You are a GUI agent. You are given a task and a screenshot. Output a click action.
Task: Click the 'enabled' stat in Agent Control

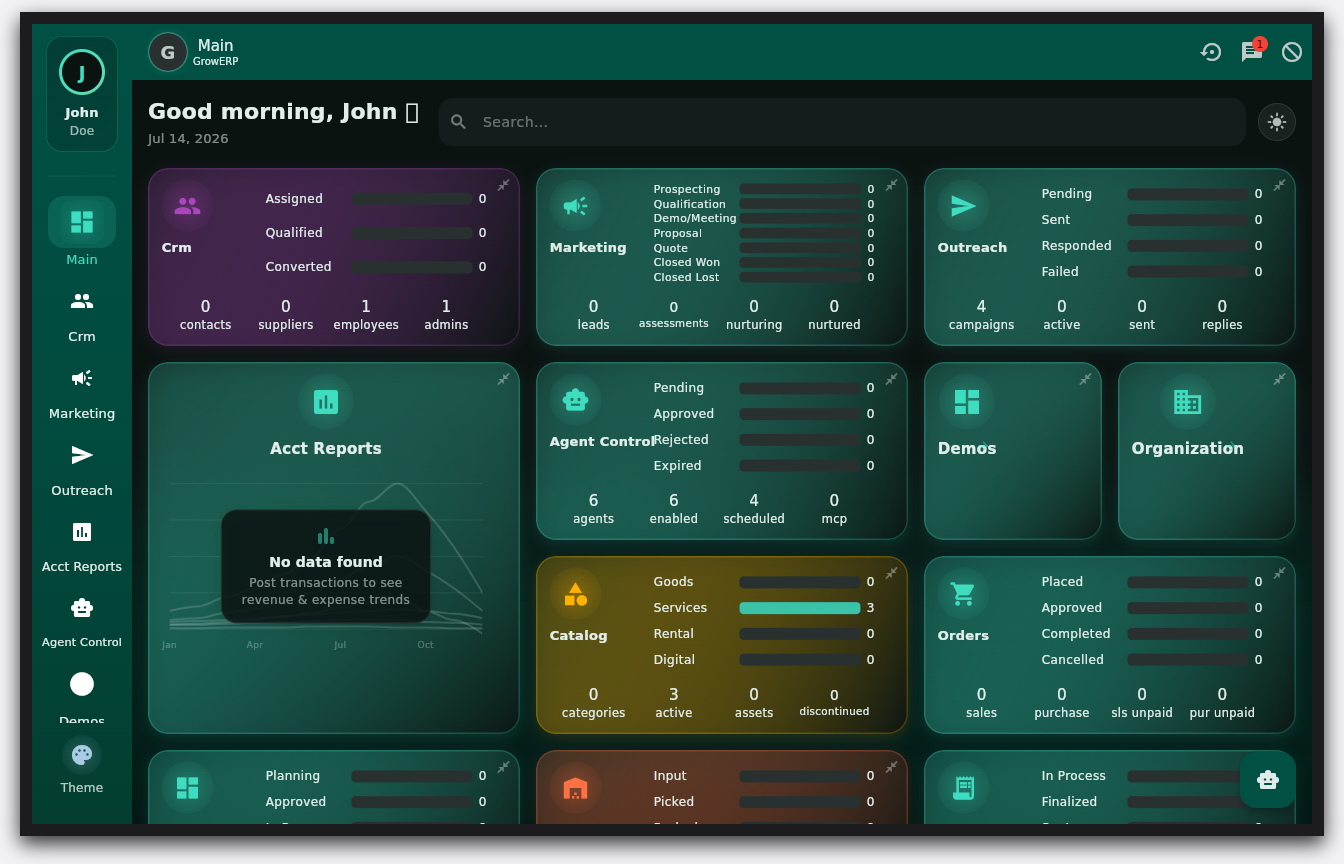(674, 509)
